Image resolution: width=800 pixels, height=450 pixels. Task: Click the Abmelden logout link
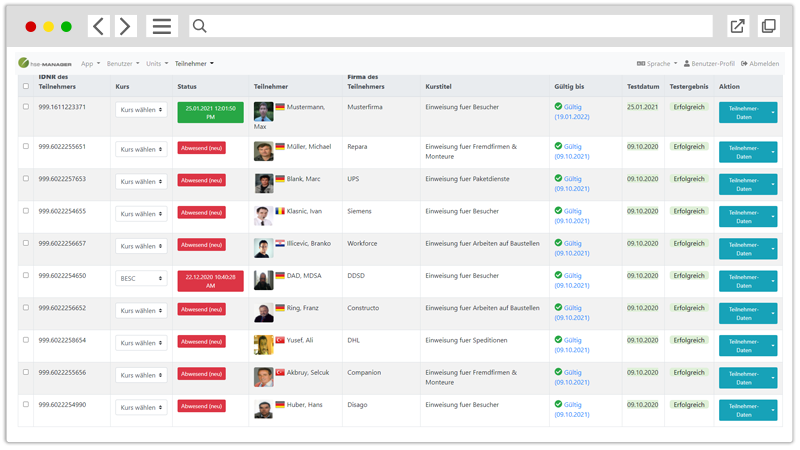(760, 63)
